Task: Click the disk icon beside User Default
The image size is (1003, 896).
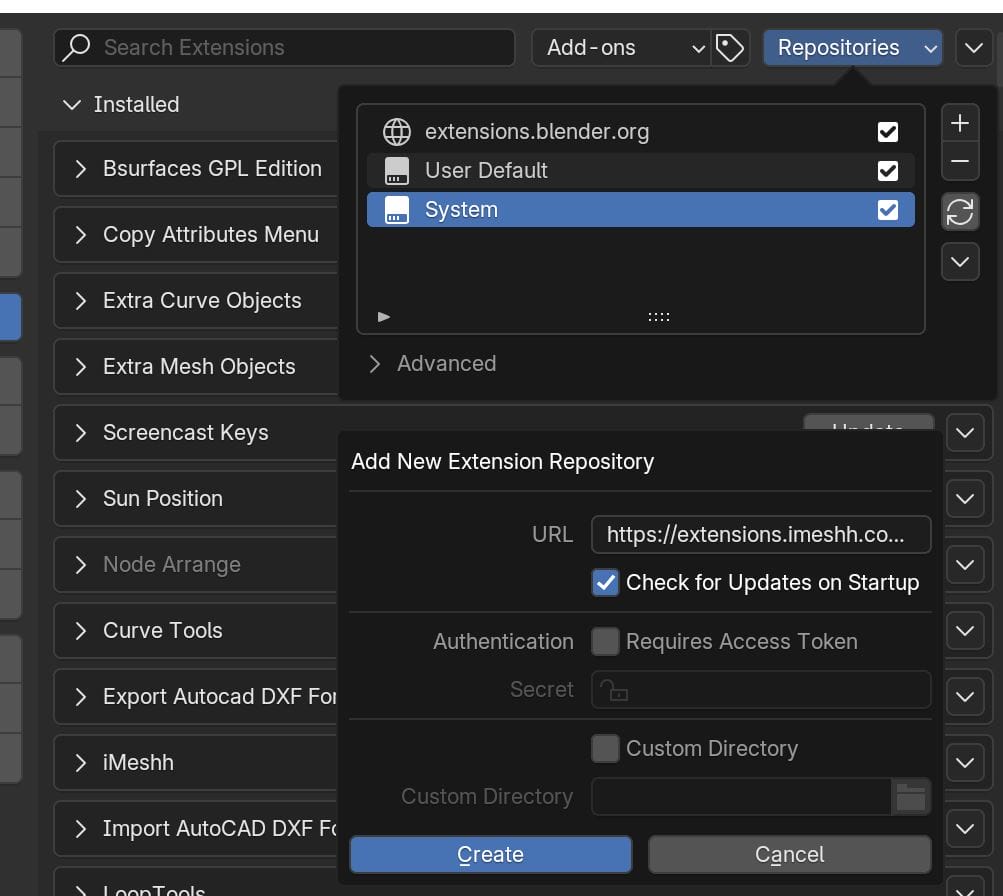Action: [397, 171]
